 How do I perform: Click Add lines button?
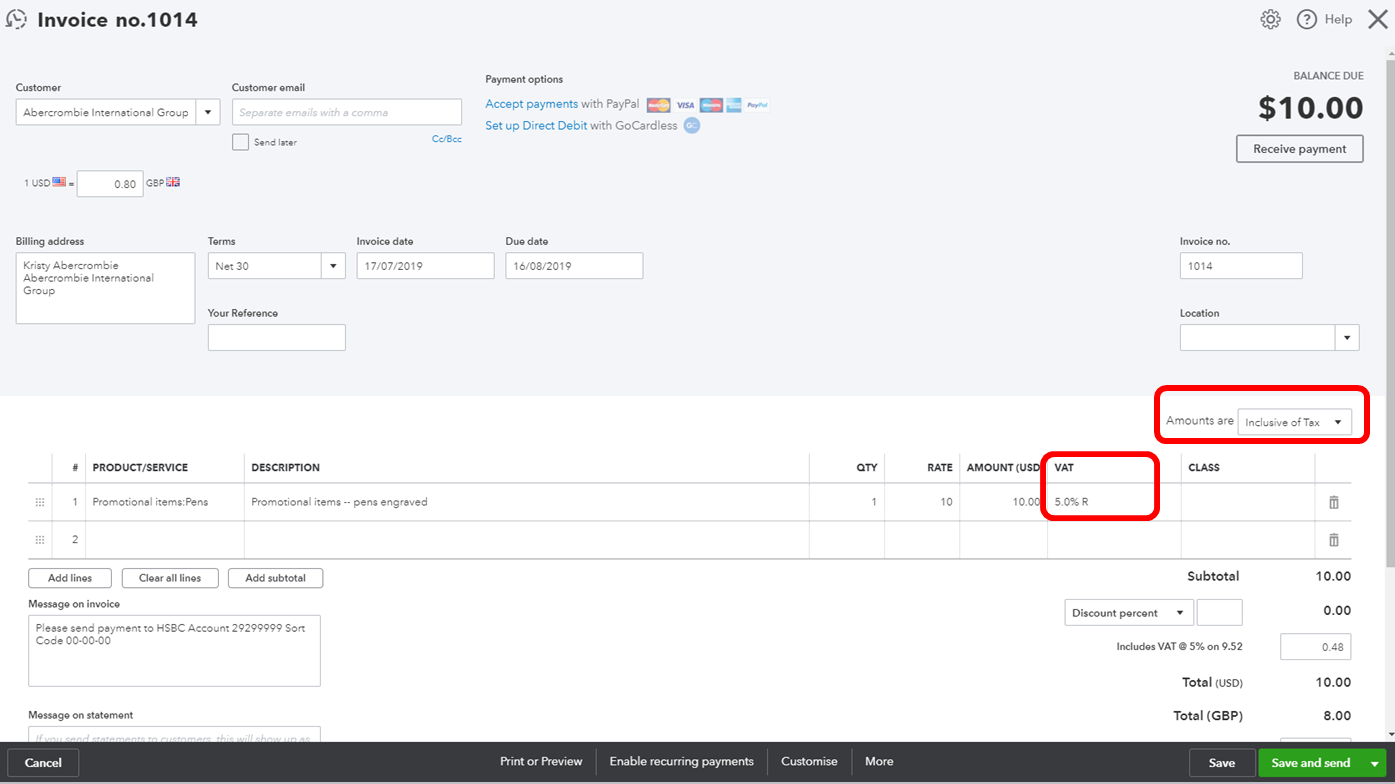[70, 578]
